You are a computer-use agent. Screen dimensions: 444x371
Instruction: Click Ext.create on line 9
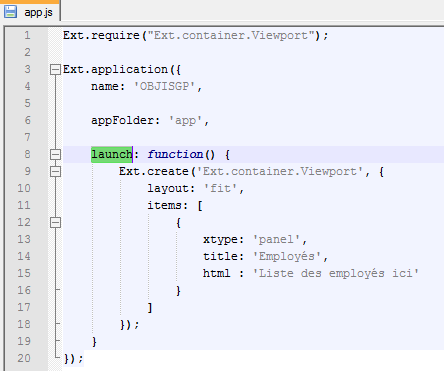(154, 171)
